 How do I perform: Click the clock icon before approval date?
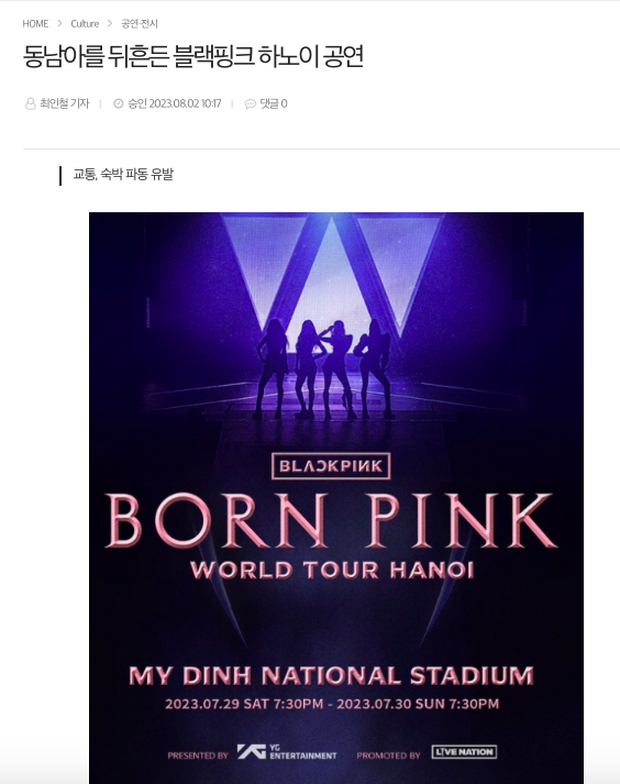[118, 104]
